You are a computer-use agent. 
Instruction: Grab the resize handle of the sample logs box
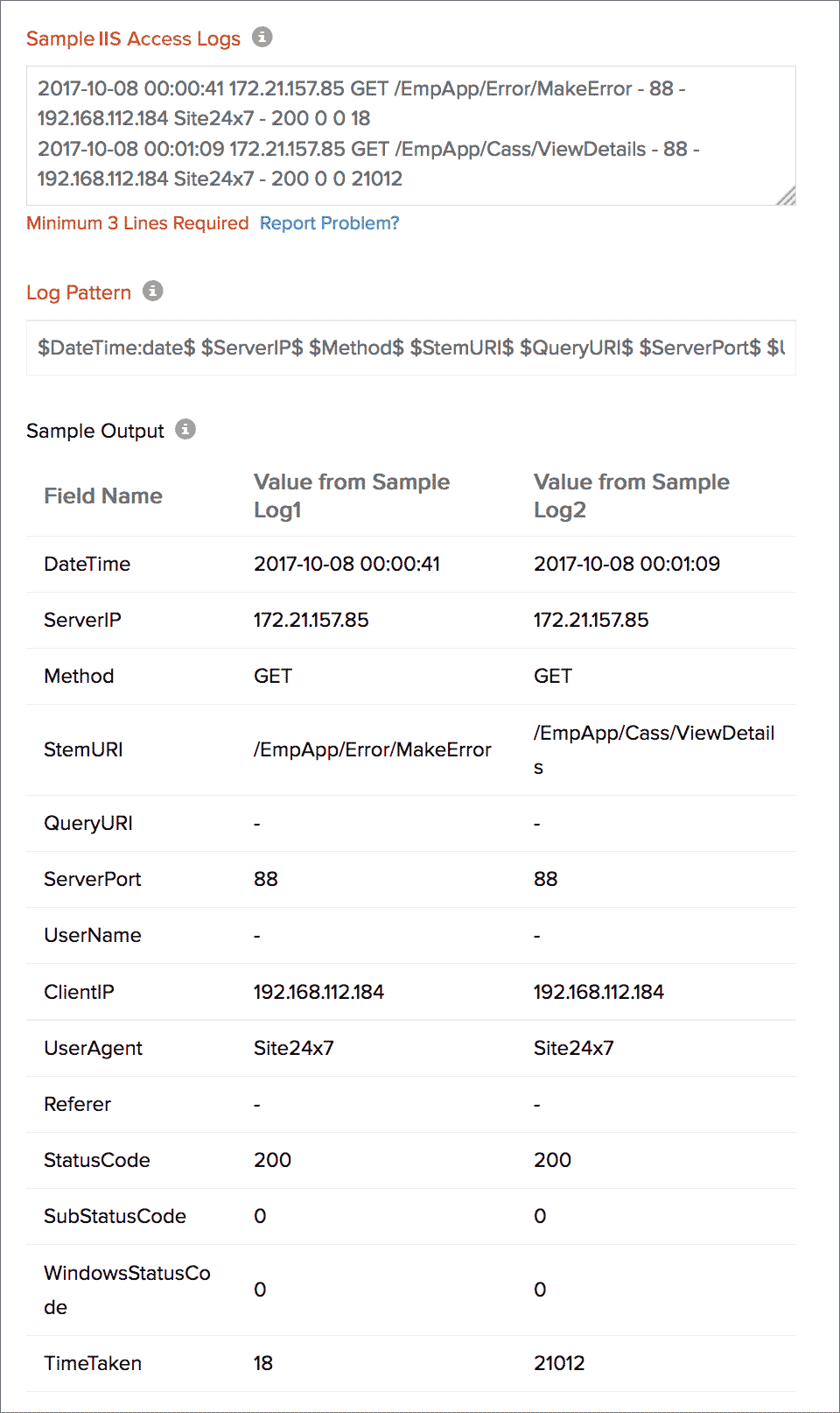[x=786, y=196]
